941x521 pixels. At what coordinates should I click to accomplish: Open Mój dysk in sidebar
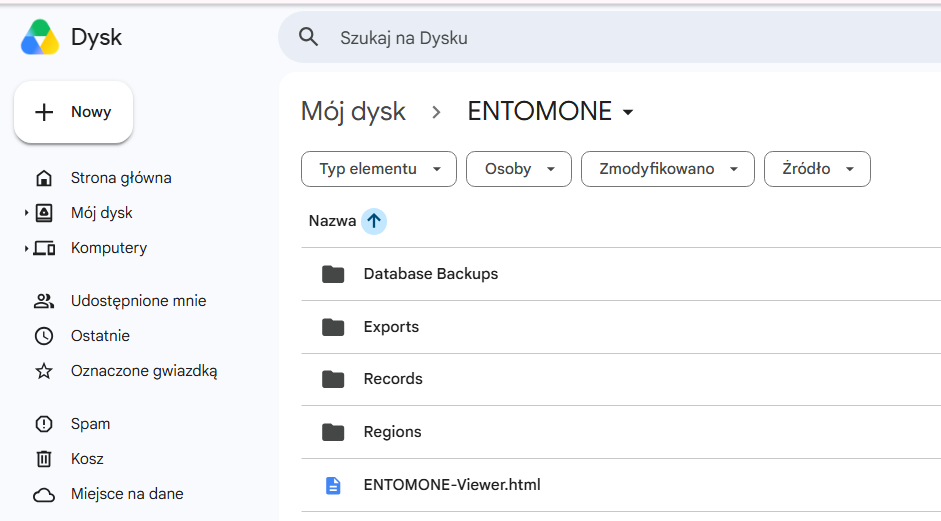pyautogui.click(x=101, y=213)
